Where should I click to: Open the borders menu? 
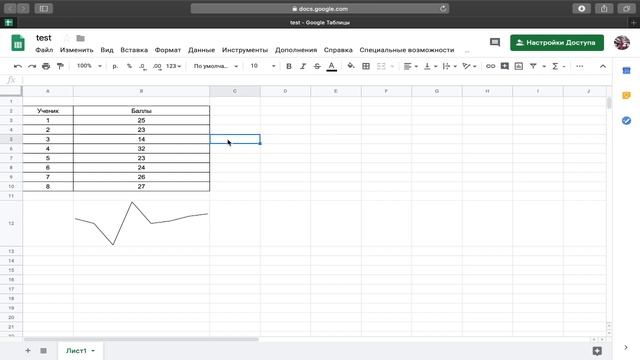(366, 66)
